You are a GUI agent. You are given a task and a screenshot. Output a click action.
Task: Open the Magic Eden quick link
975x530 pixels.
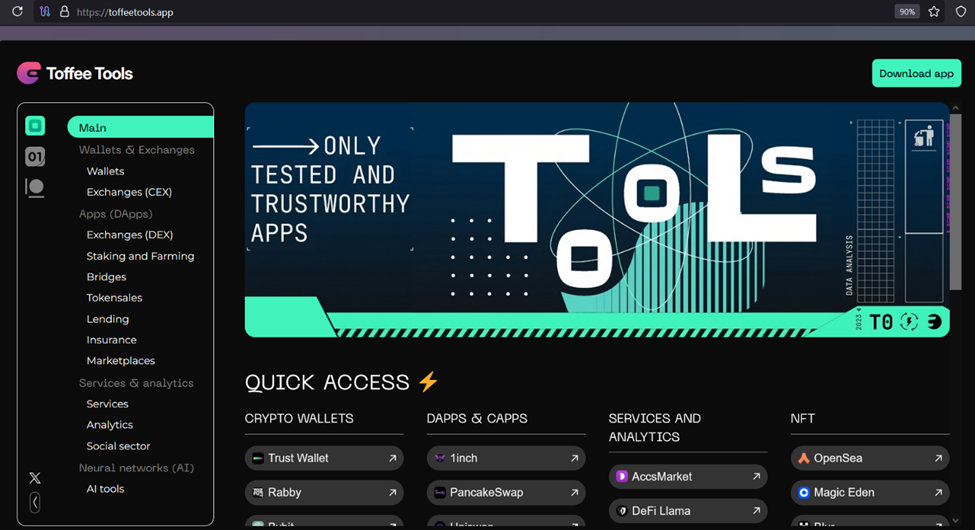tap(870, 493)
